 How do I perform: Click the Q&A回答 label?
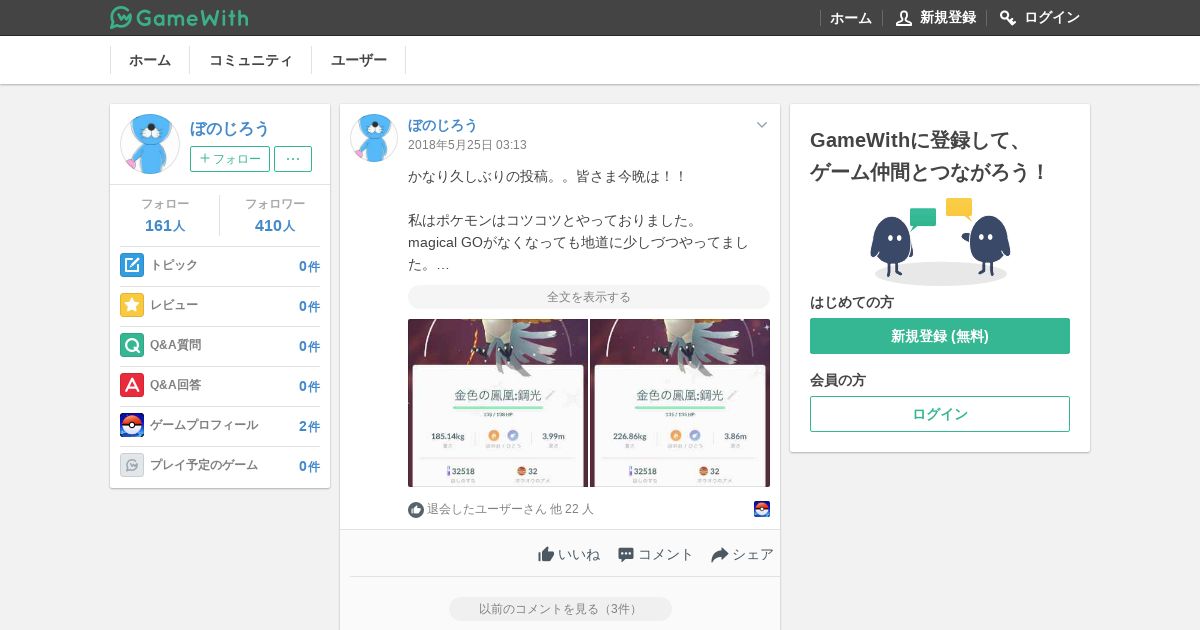(x=176, y=385)
